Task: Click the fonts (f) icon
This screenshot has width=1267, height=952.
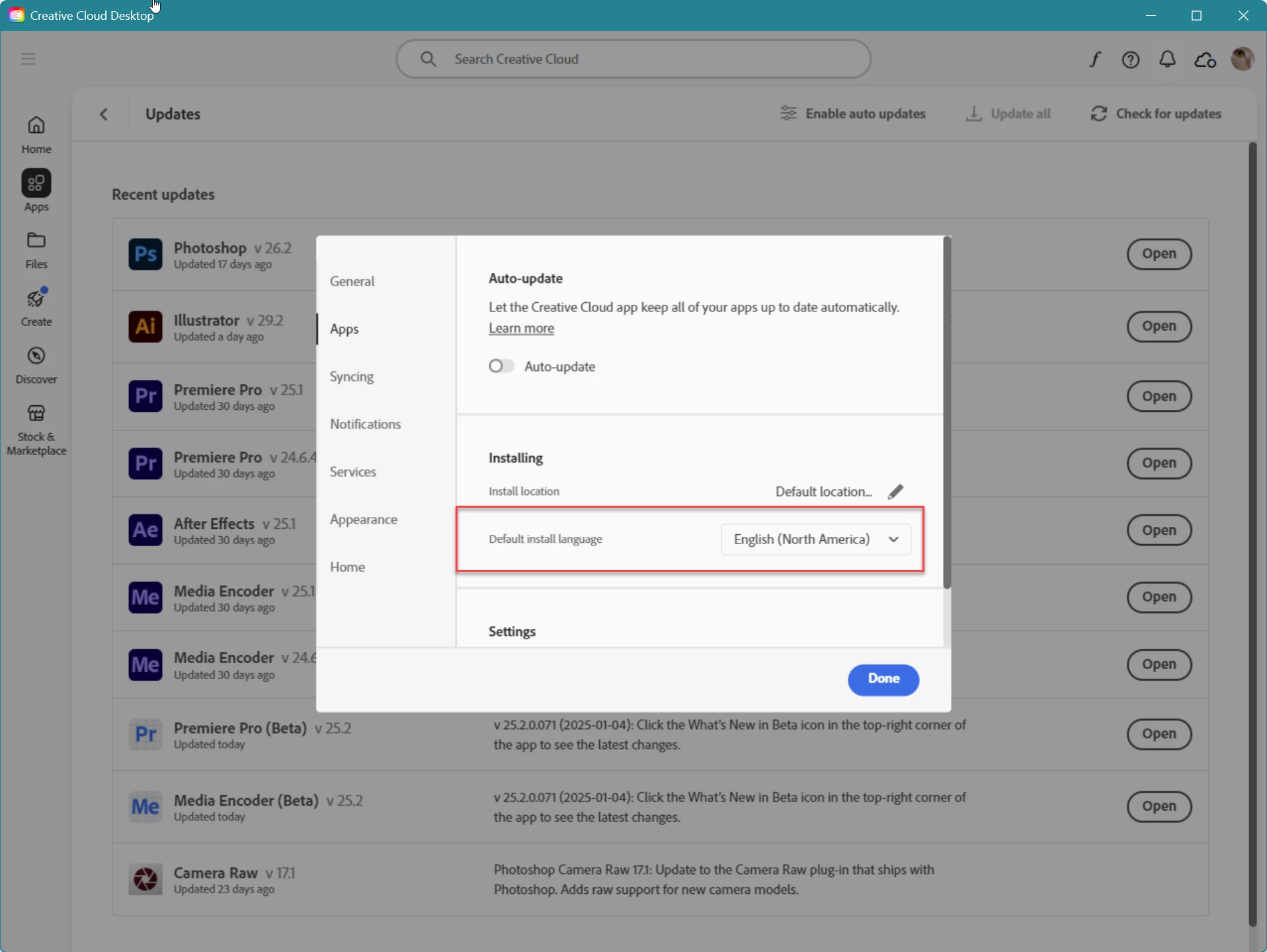Action: click(x=1095, y=59)
